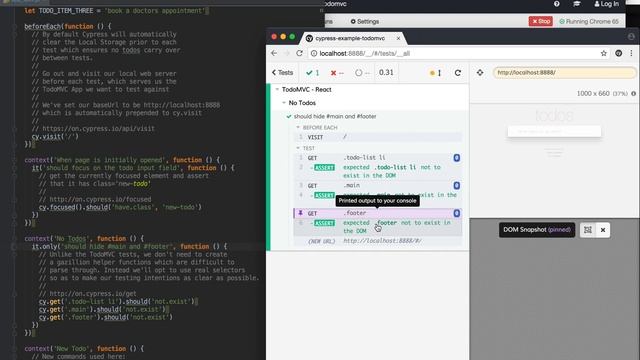Click it.only test line in code editor
This screenshot has width=640, height=360.
click(129, 247)
